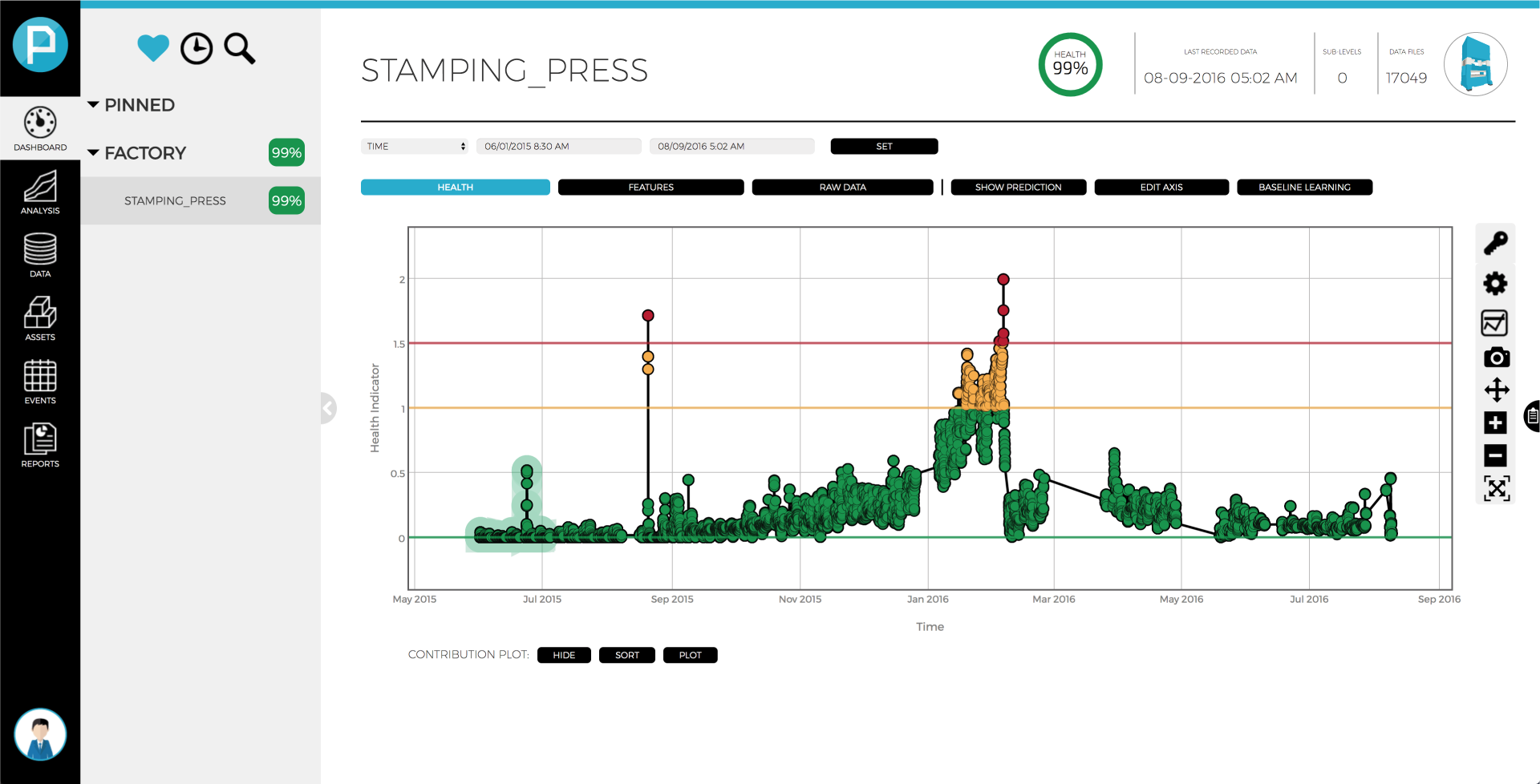The width and height of the screenshot is (1540, 784).
Task: Toggle Baseline Learning mode
Action: [1304, 188]
